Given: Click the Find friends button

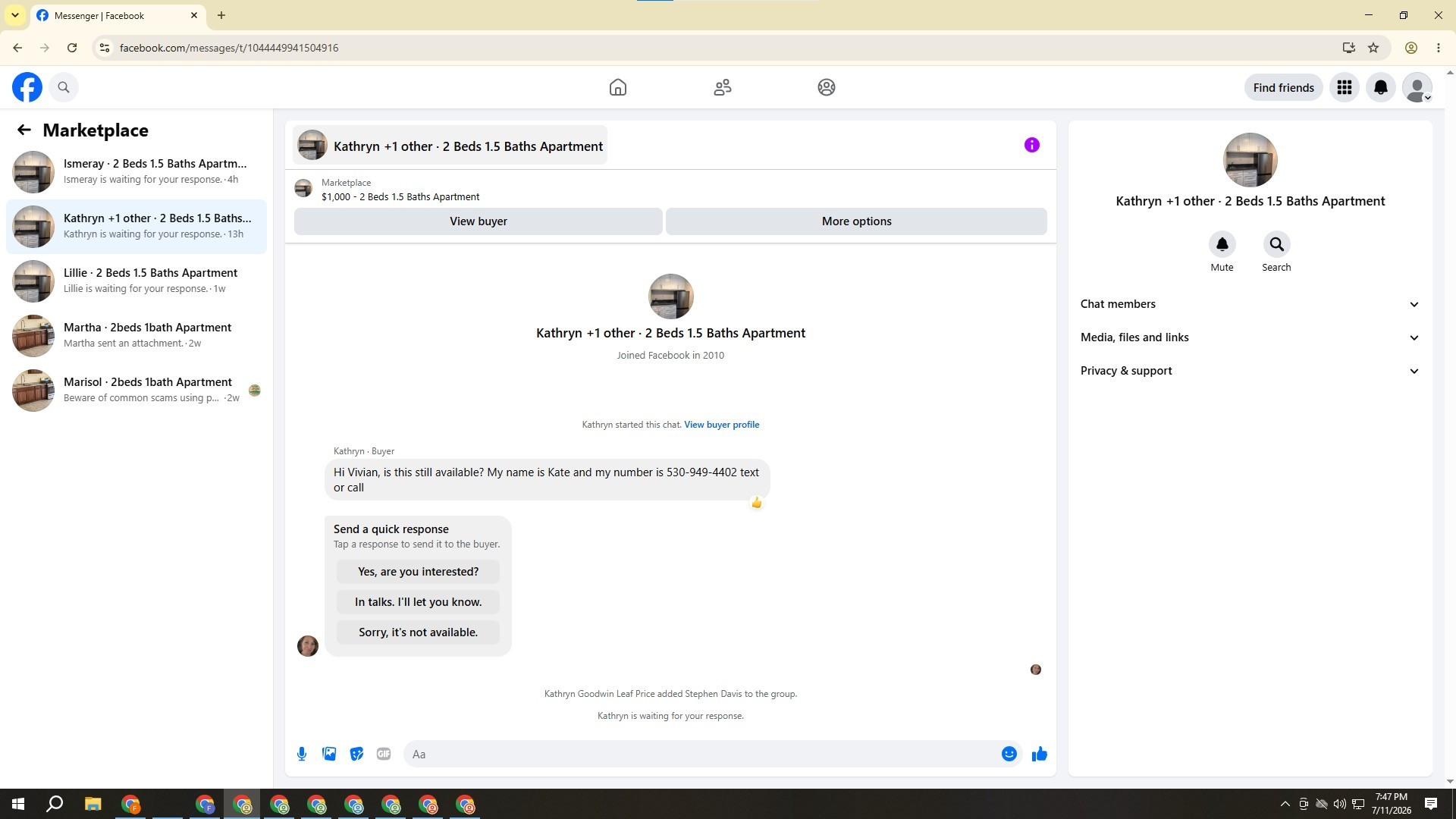Looking at the screenshot, I should point(1283,87).
